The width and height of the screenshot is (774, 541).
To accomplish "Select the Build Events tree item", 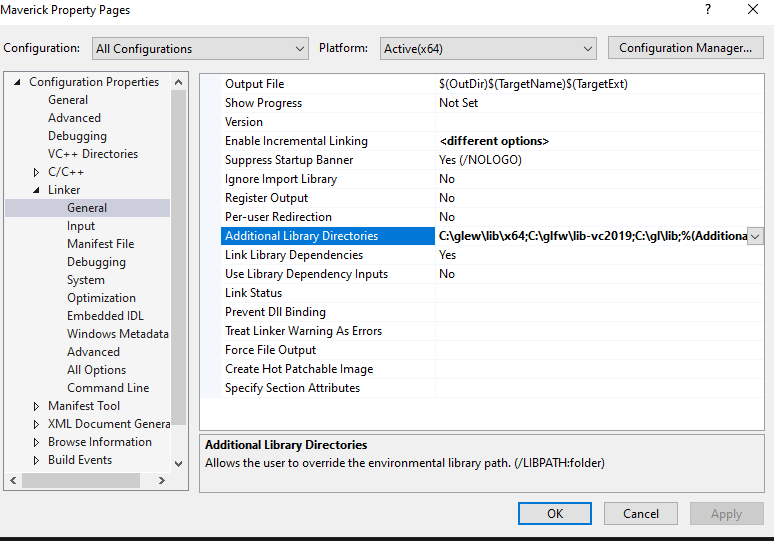I will click(x=80, y=460).
